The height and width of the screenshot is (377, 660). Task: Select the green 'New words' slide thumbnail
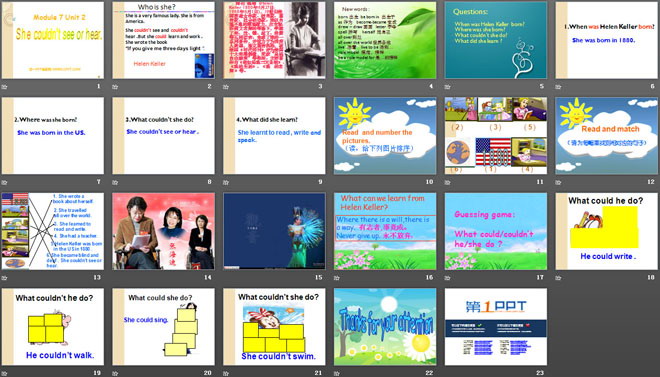tap(385, 40)
